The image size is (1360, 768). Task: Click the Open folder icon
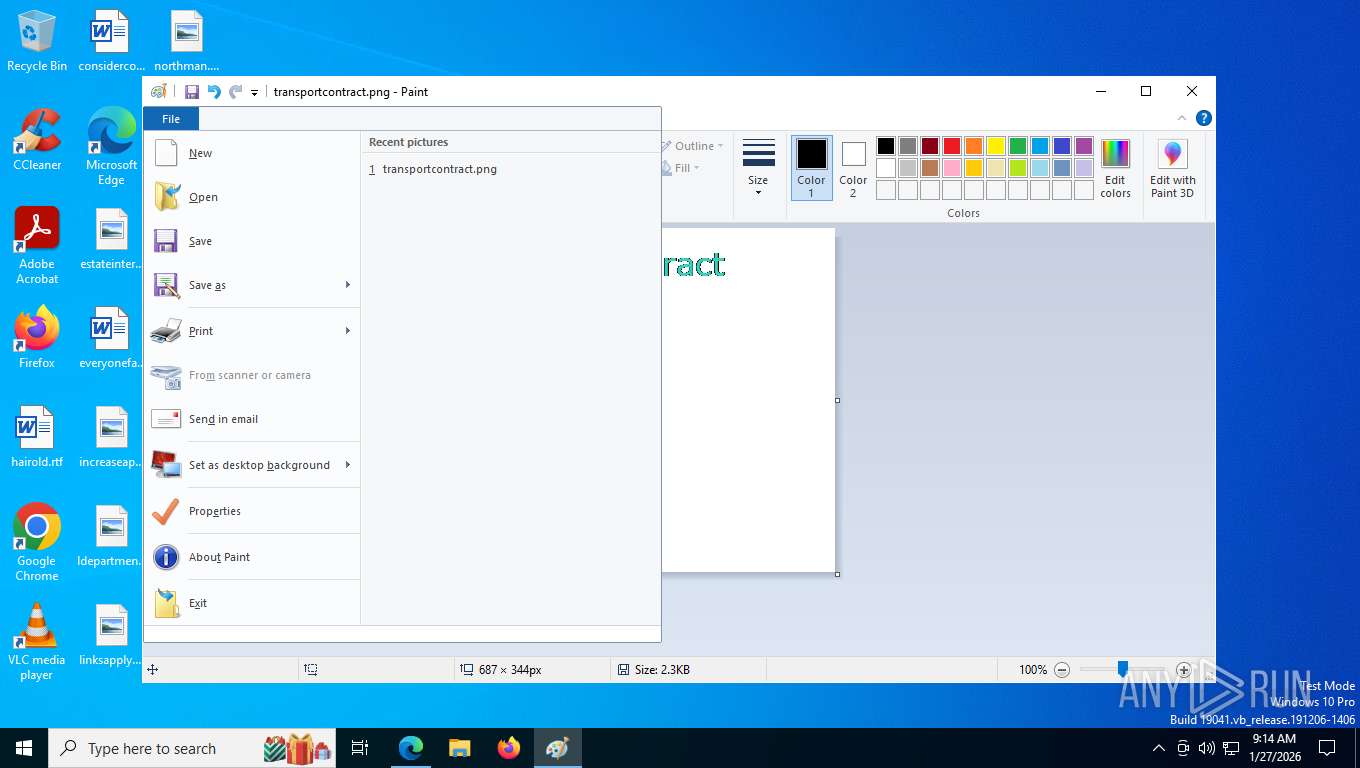point(166,197)
